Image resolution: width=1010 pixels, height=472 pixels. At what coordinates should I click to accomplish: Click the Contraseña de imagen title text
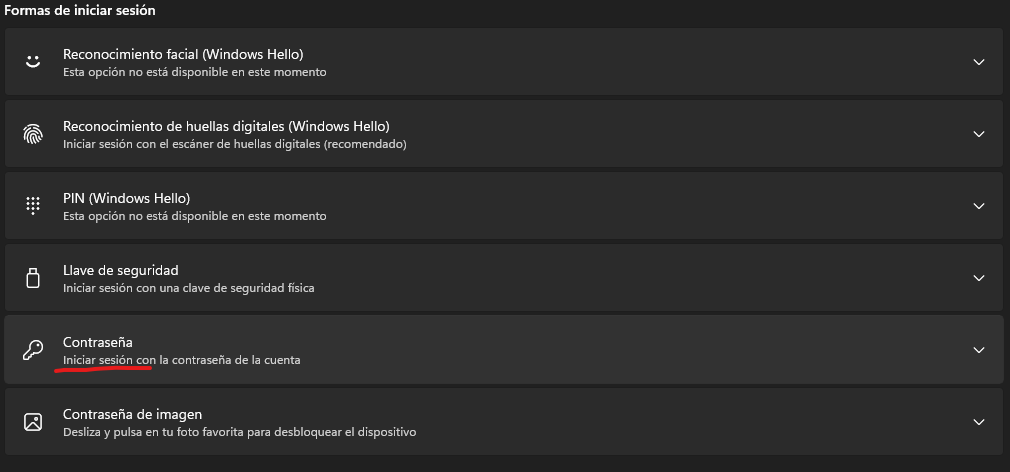132,414
